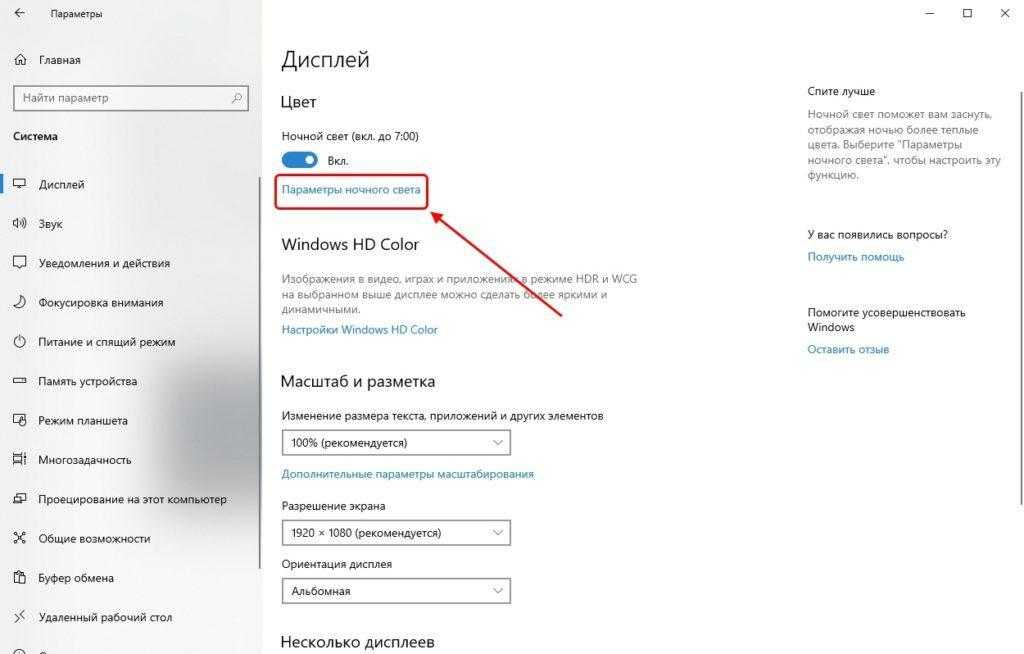Open the 100% (рекомендуется) scale dropdown
The width and height of the screenshot is (1024, 654).
tap(396, 442)
